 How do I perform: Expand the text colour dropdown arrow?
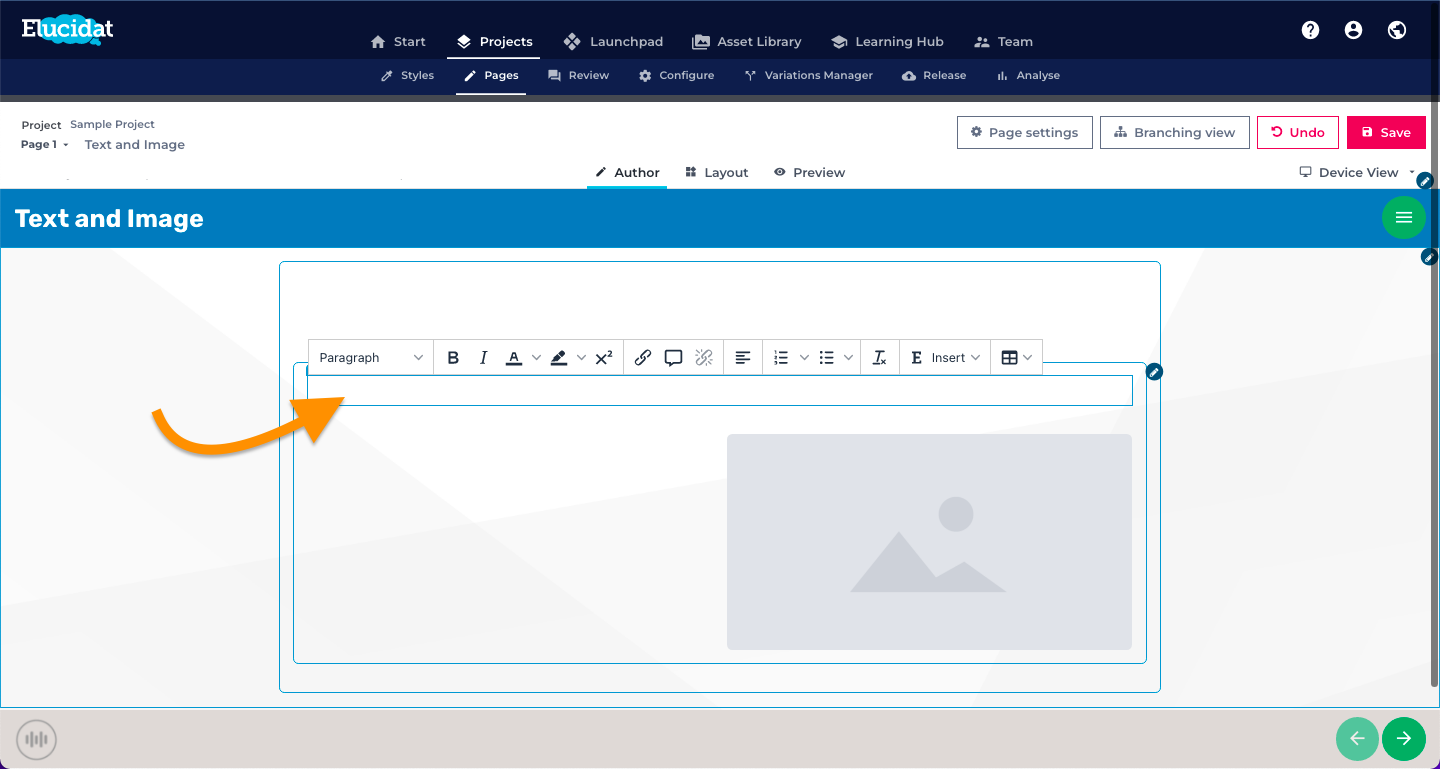pos(536,358)
